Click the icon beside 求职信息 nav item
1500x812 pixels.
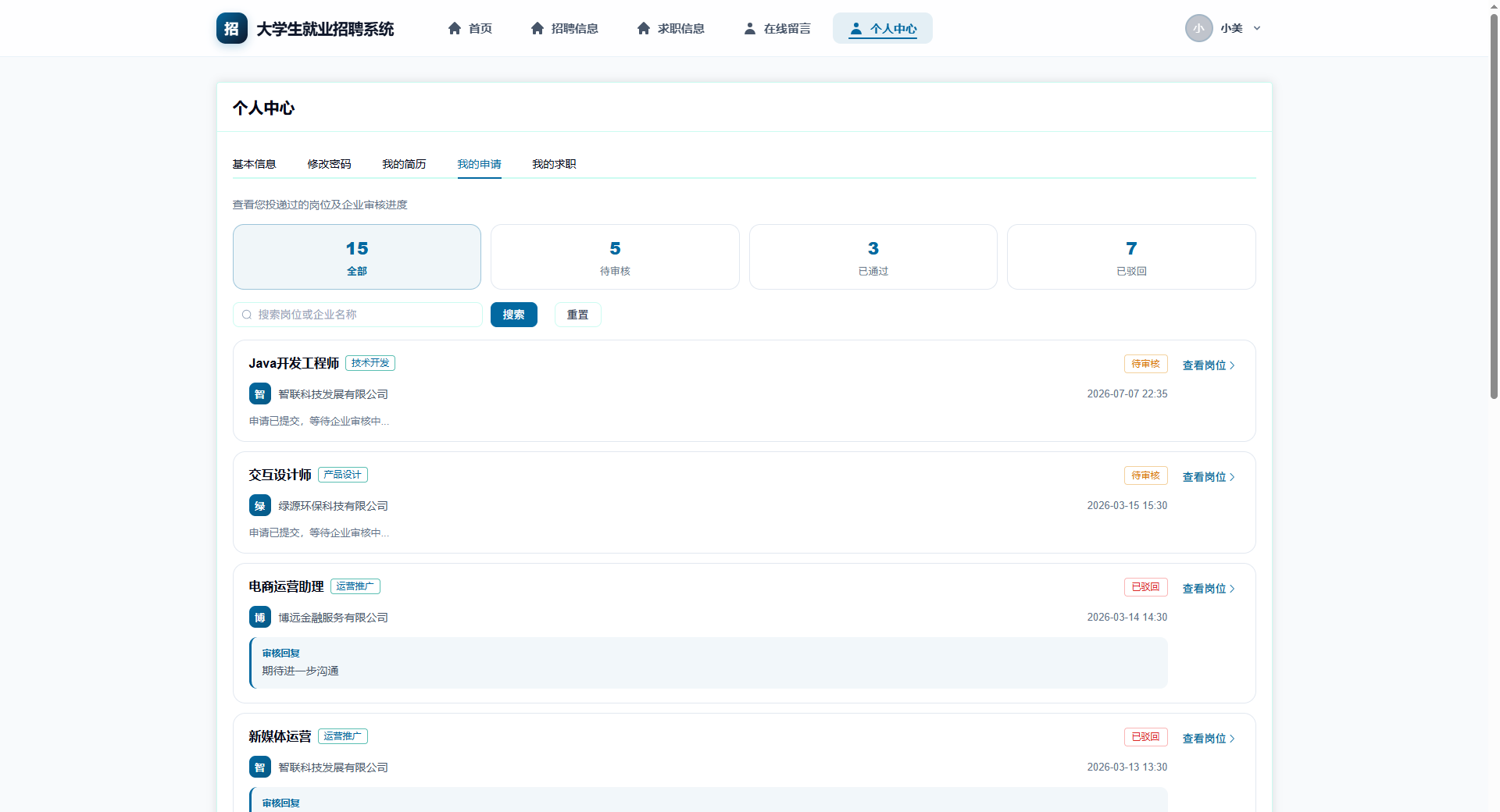(644, 28)
